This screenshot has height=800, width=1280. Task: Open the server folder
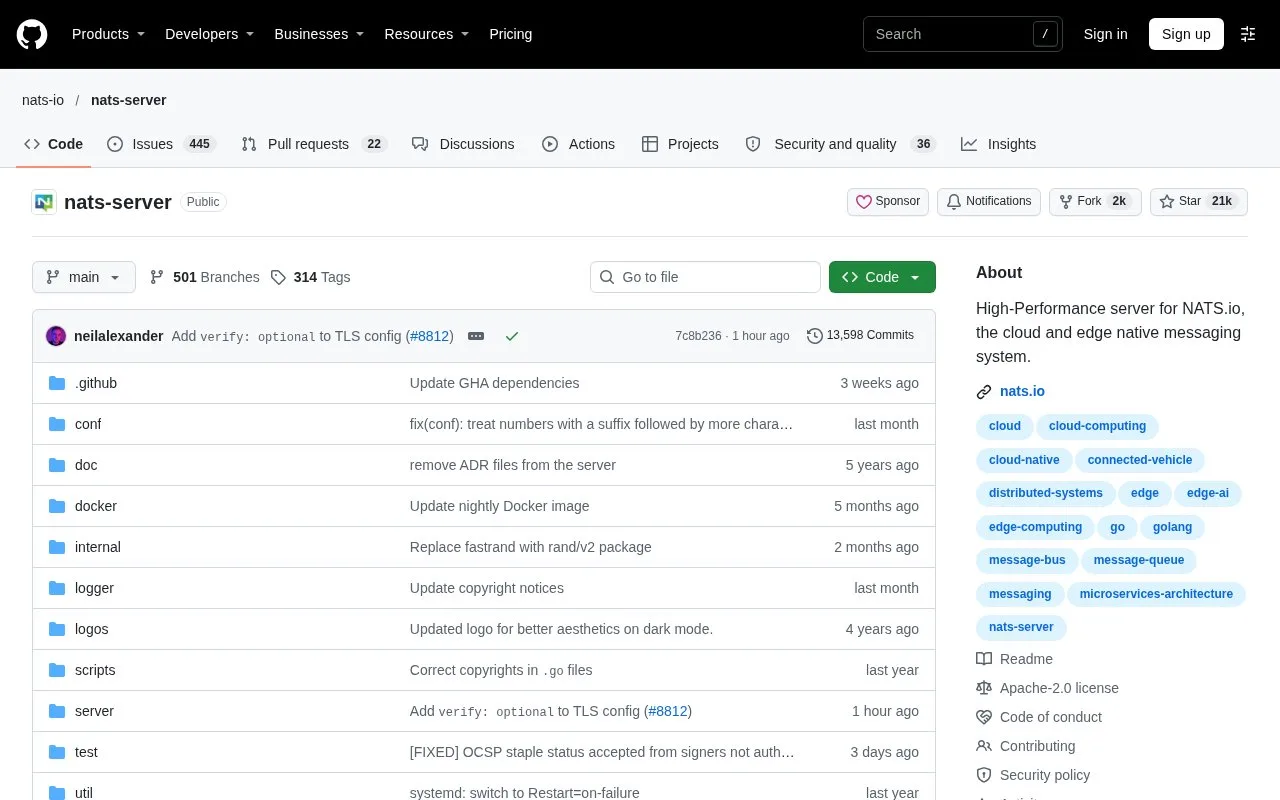click(x=94, y=711)
